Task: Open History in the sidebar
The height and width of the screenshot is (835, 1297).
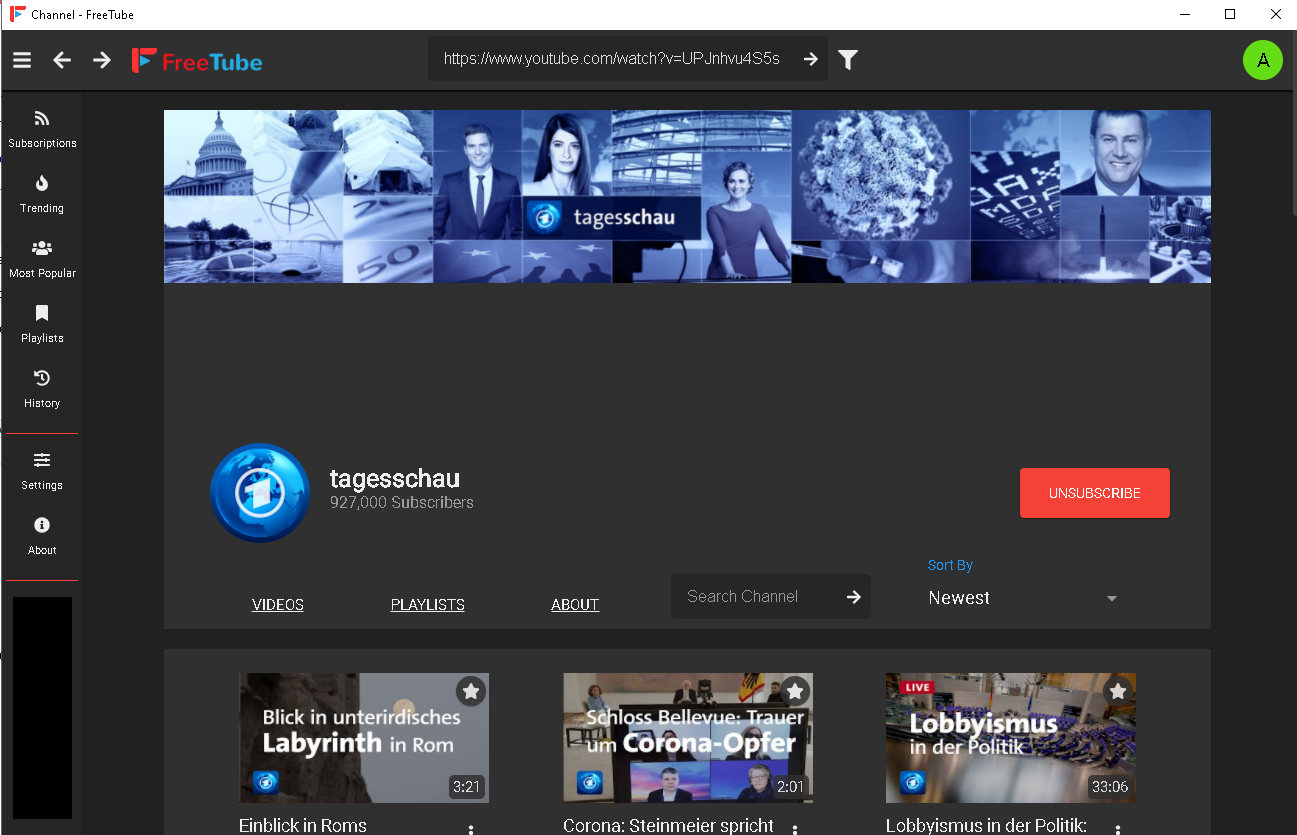Action: [42, 389]
